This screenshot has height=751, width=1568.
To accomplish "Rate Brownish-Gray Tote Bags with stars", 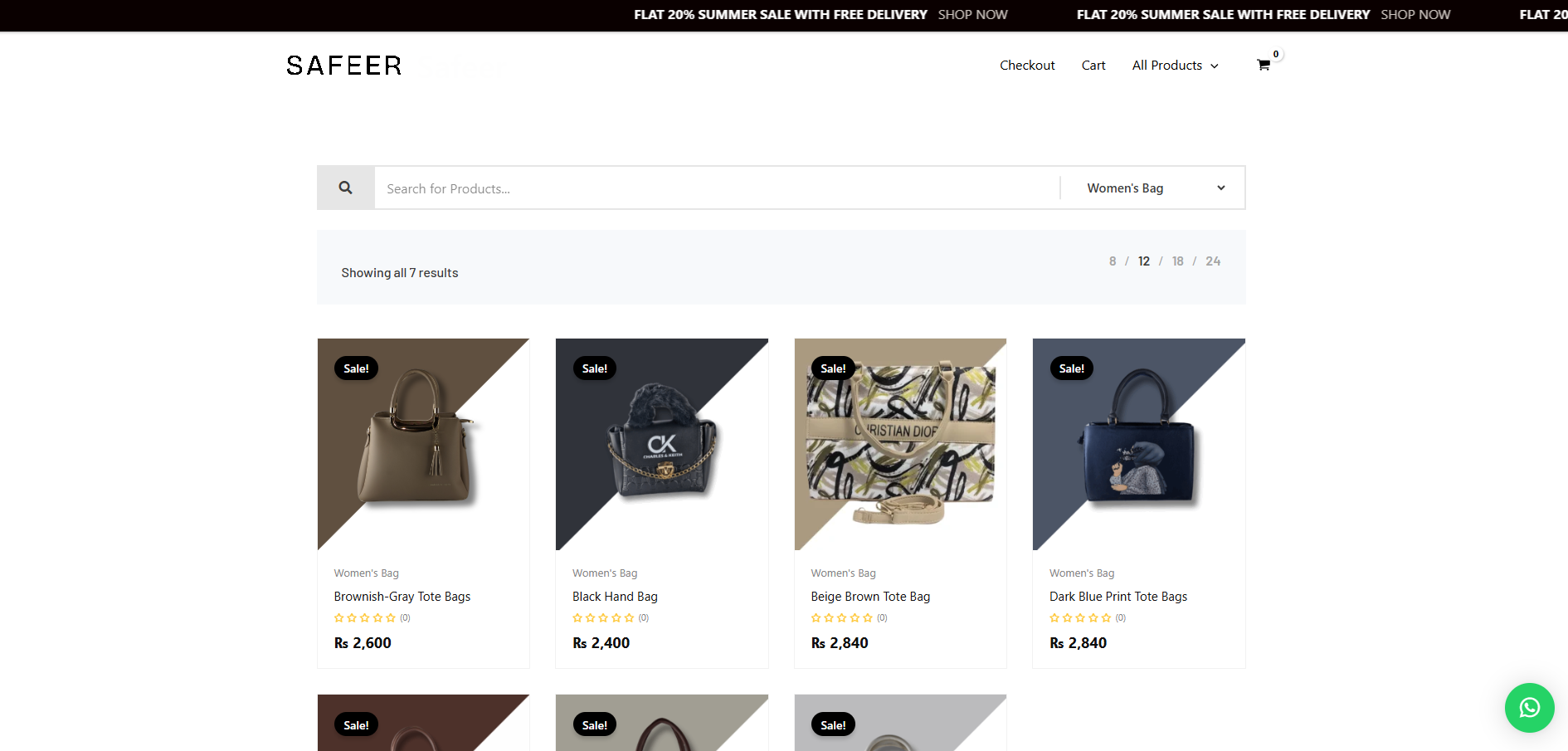I will point(364,618).
